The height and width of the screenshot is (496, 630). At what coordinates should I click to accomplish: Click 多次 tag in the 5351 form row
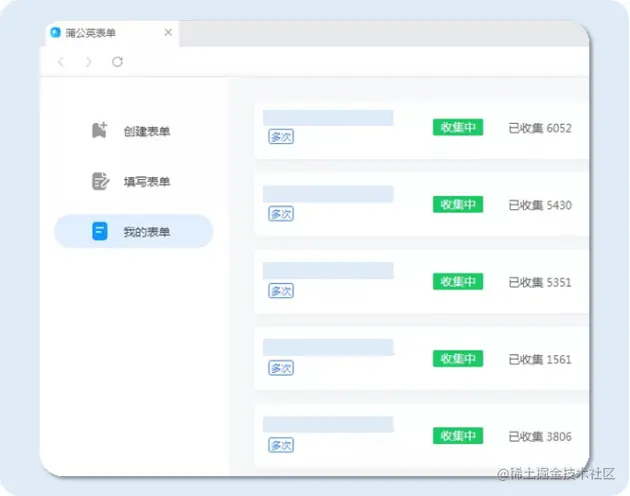pyautogui.click(x=281, y=291)
